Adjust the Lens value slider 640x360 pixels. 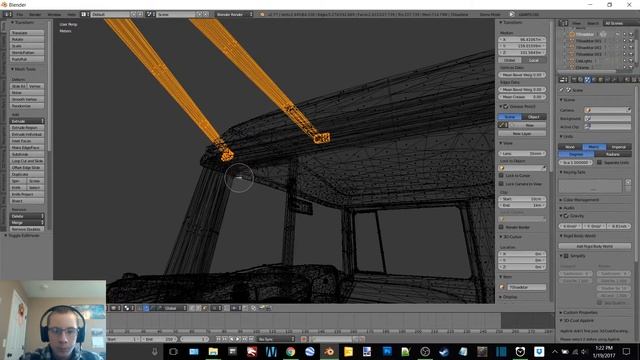(522, 153)
